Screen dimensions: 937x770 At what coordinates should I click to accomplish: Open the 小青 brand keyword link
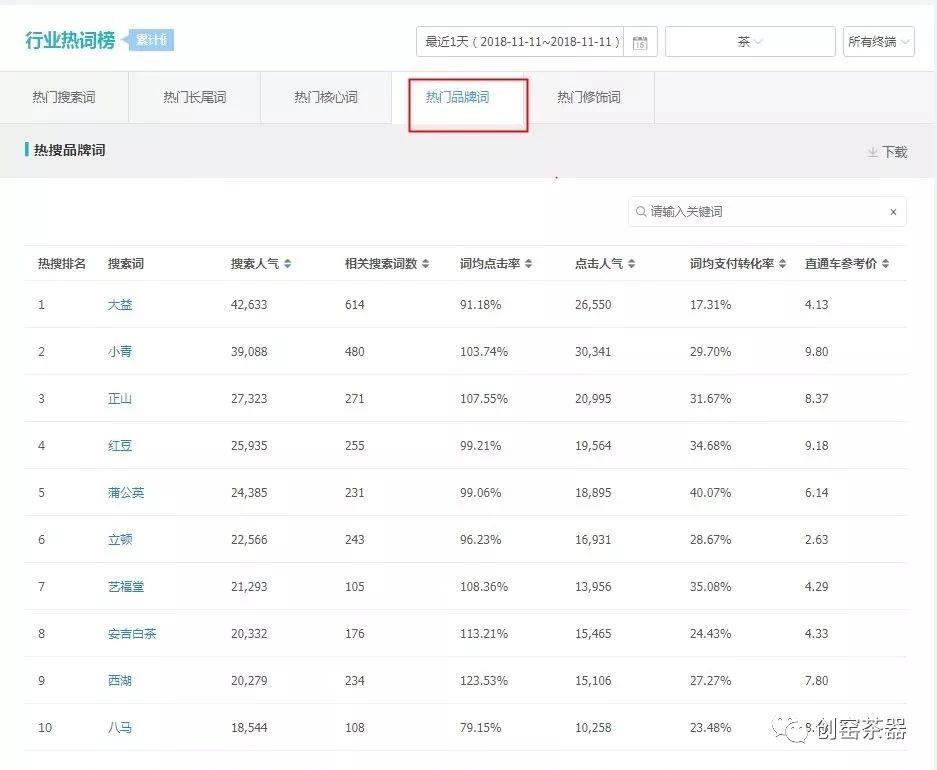pos(120,351)
